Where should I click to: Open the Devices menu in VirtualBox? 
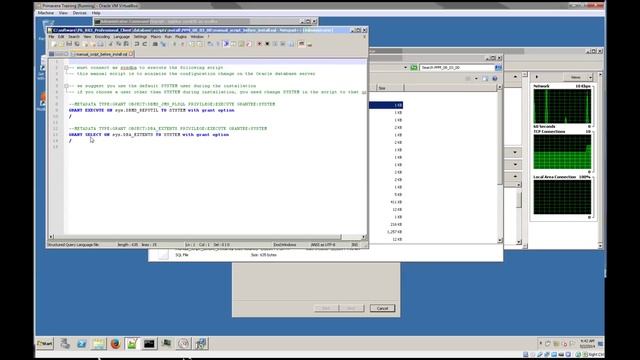pos(80,13)
